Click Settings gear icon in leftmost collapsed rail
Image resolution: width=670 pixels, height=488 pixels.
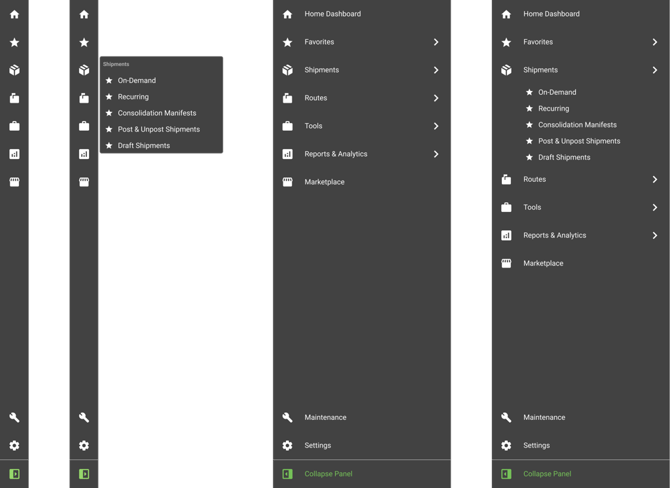(x=14, y=445)
